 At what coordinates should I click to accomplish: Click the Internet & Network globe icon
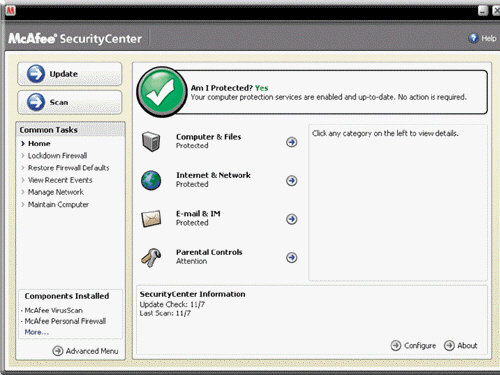click(x=151, y=180)
